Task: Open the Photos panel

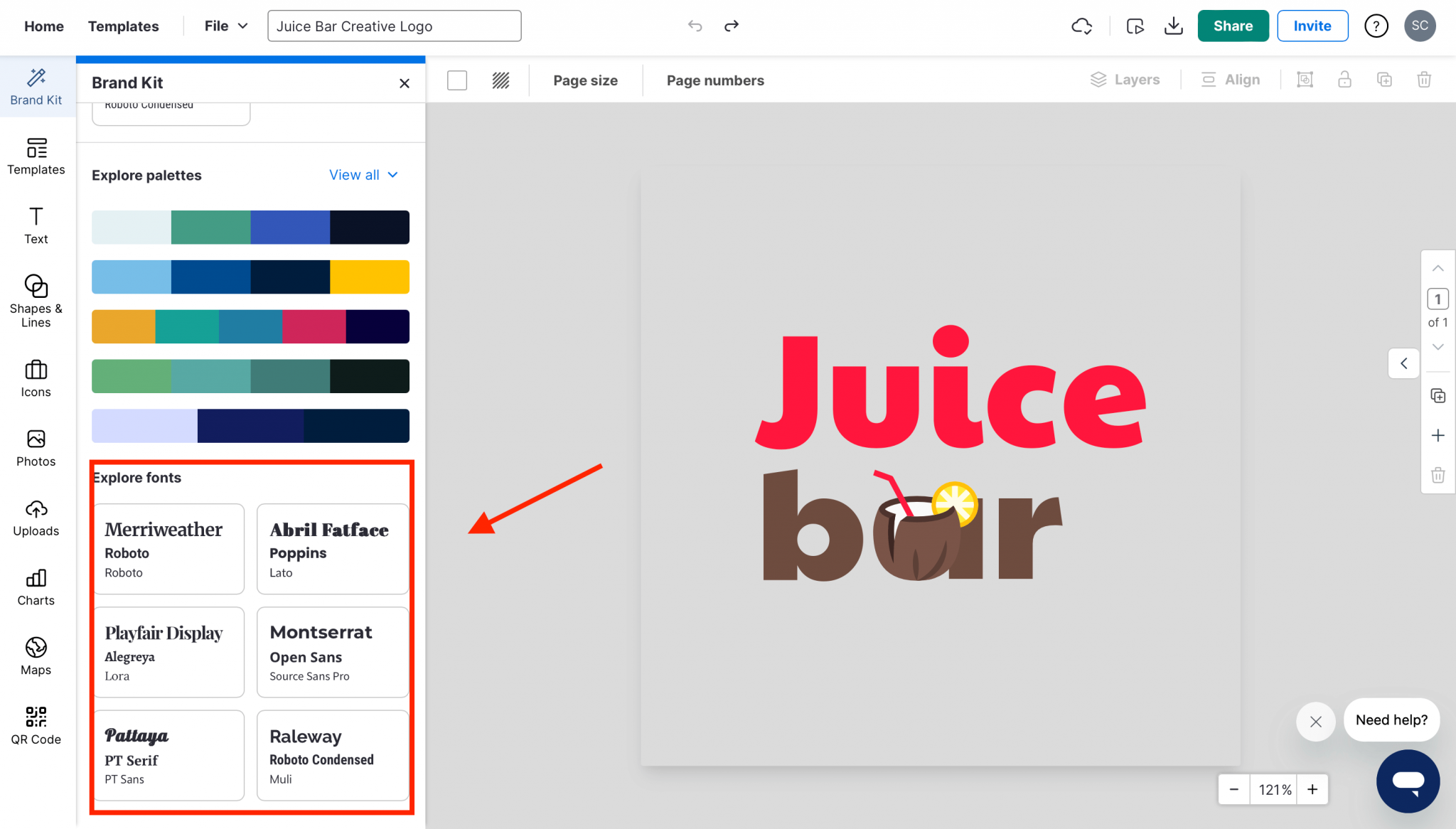Action: (36, 446)
